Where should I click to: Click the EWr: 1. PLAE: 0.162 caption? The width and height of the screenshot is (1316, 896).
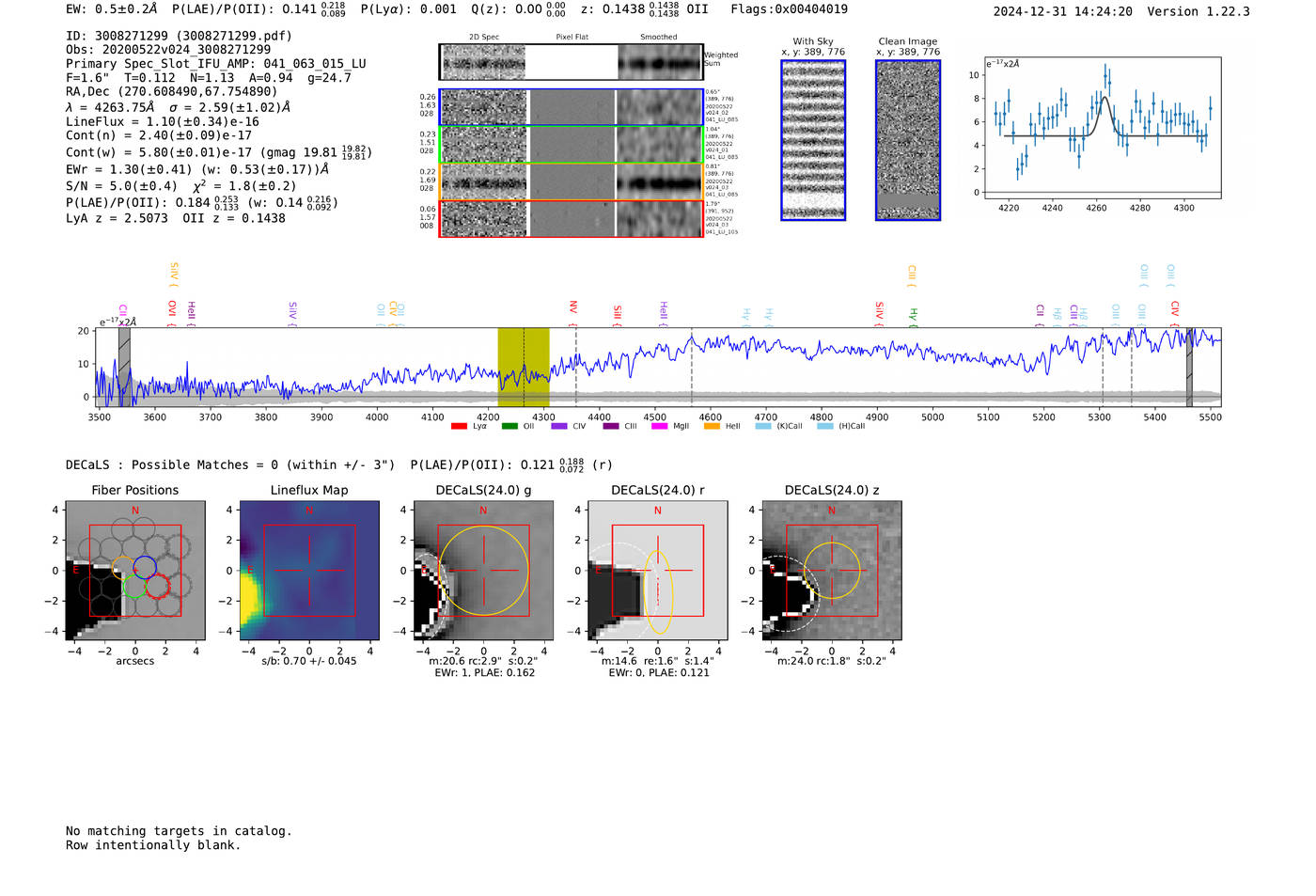484,672
